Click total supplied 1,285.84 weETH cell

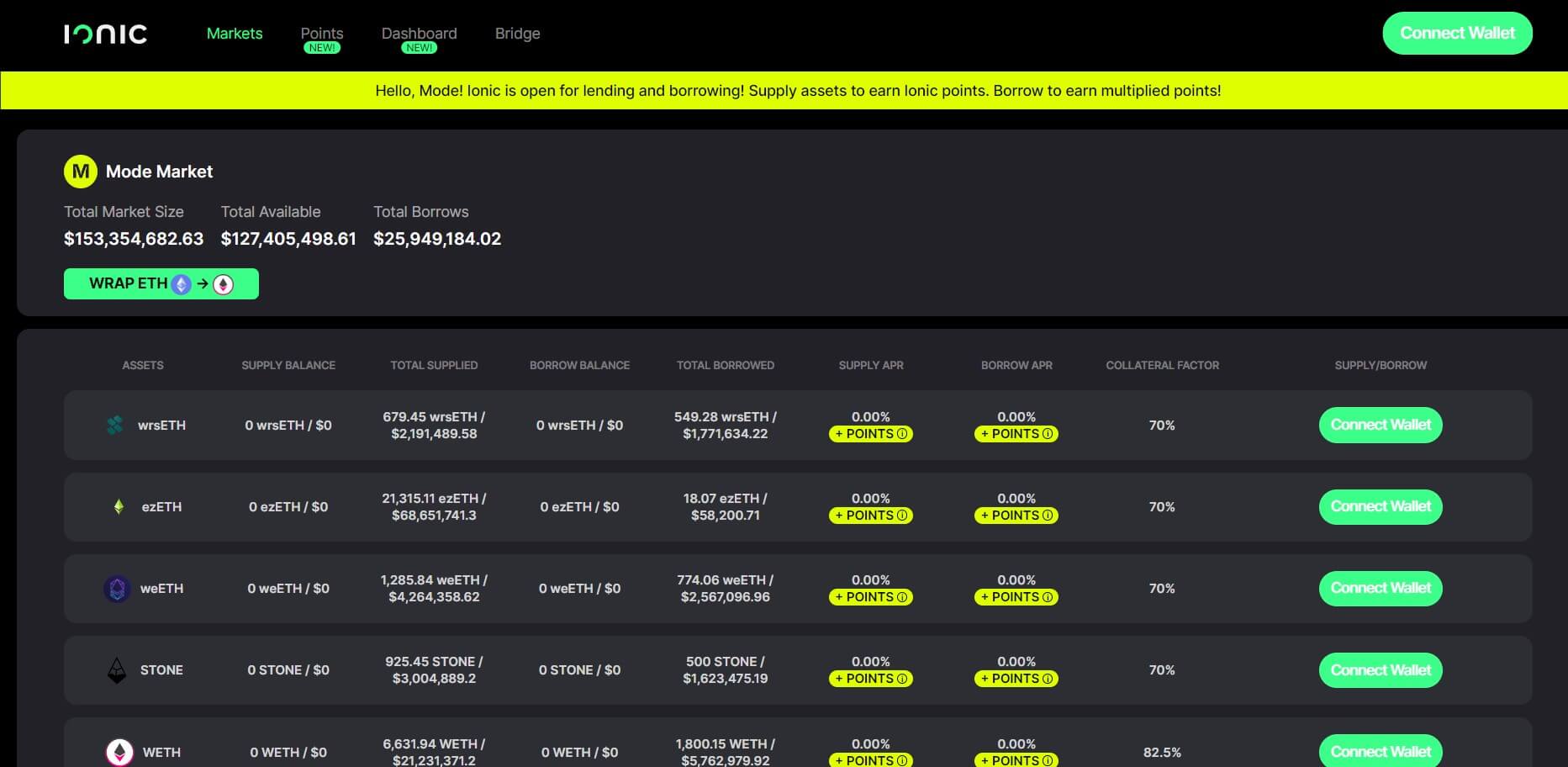[434, 589]
